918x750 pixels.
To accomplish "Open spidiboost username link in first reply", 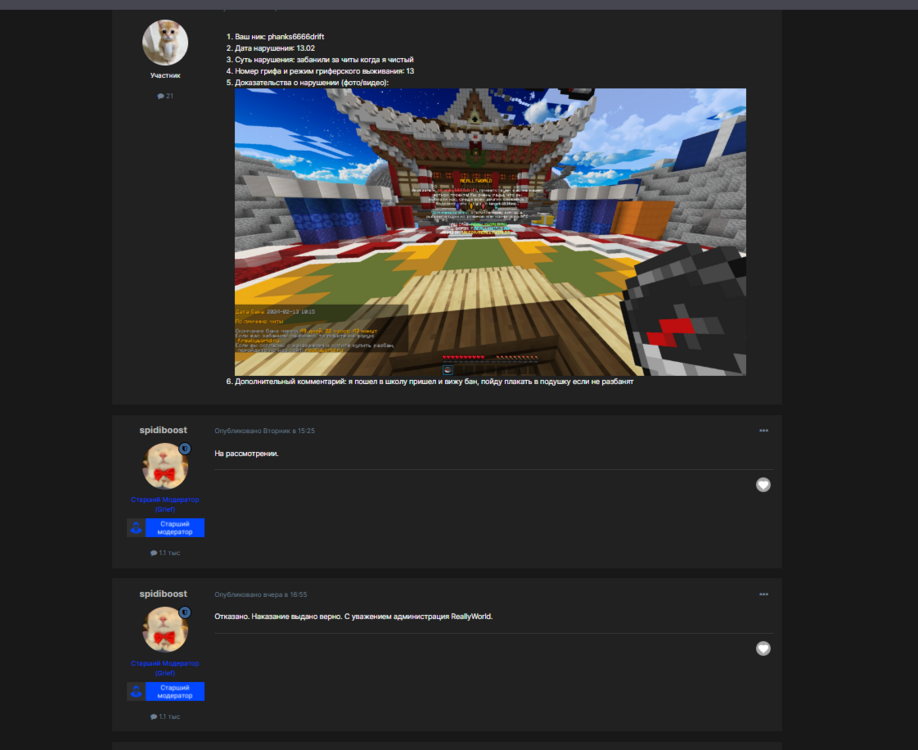I will pos(163,430).
